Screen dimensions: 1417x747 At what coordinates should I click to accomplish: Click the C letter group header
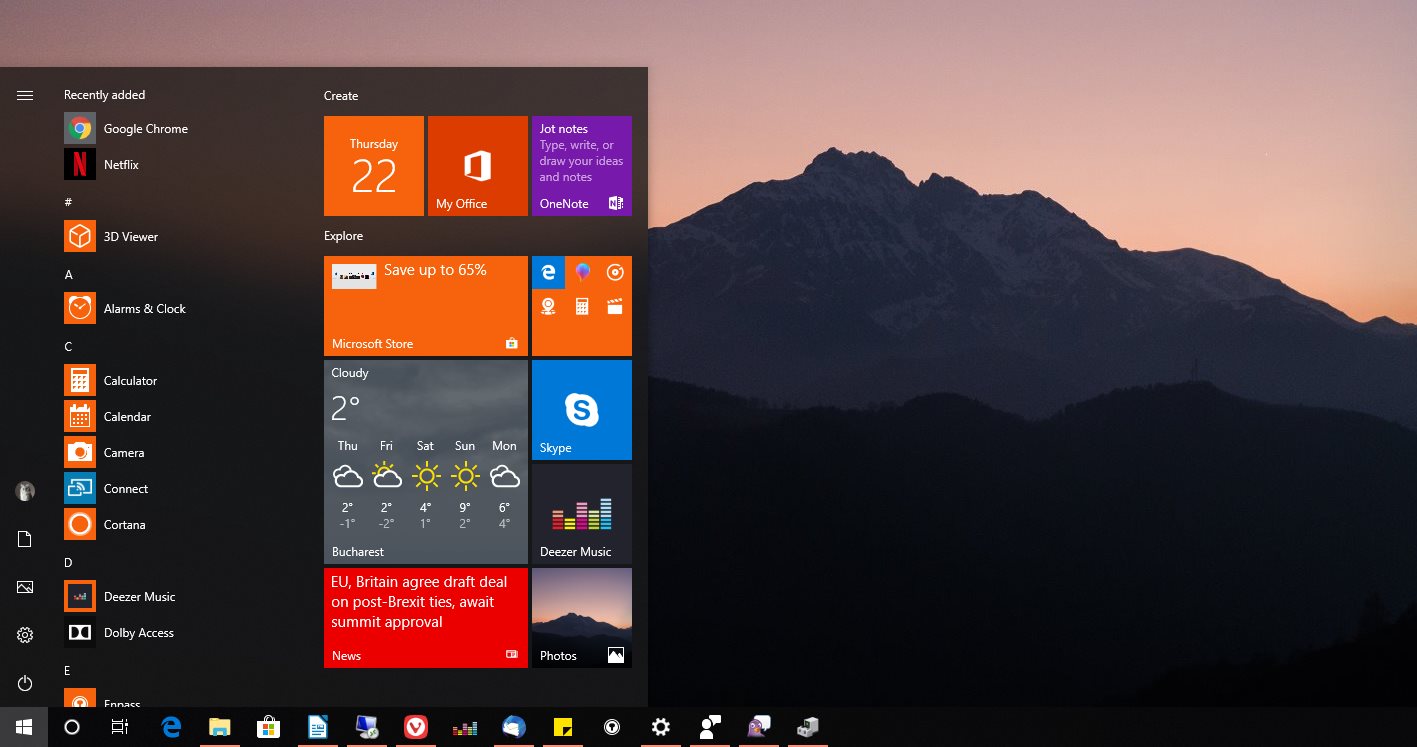(x=68, y=346)
